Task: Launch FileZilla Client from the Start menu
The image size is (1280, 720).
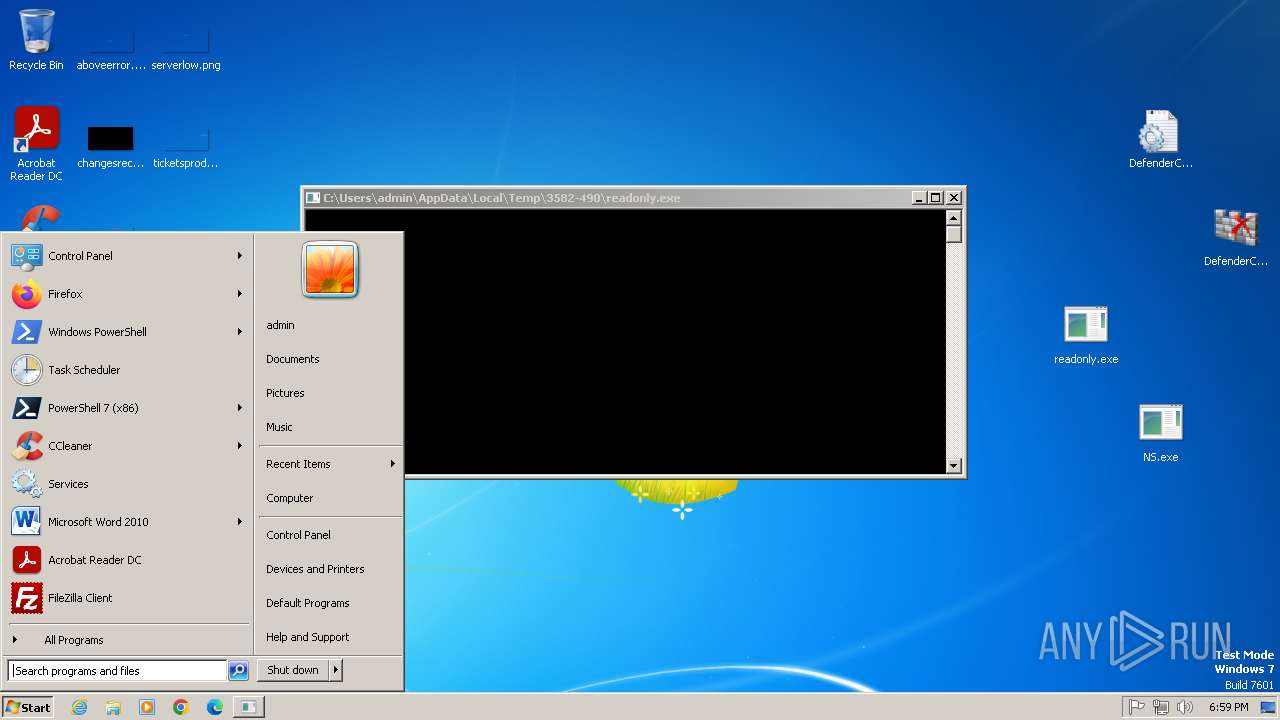Action: point(128,598)
